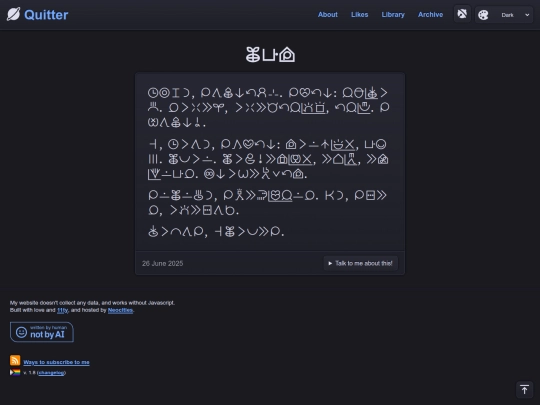Screen dimensions: 540x405
Task: Click the Quitter planet logo icon
Action: click(13, 14)
